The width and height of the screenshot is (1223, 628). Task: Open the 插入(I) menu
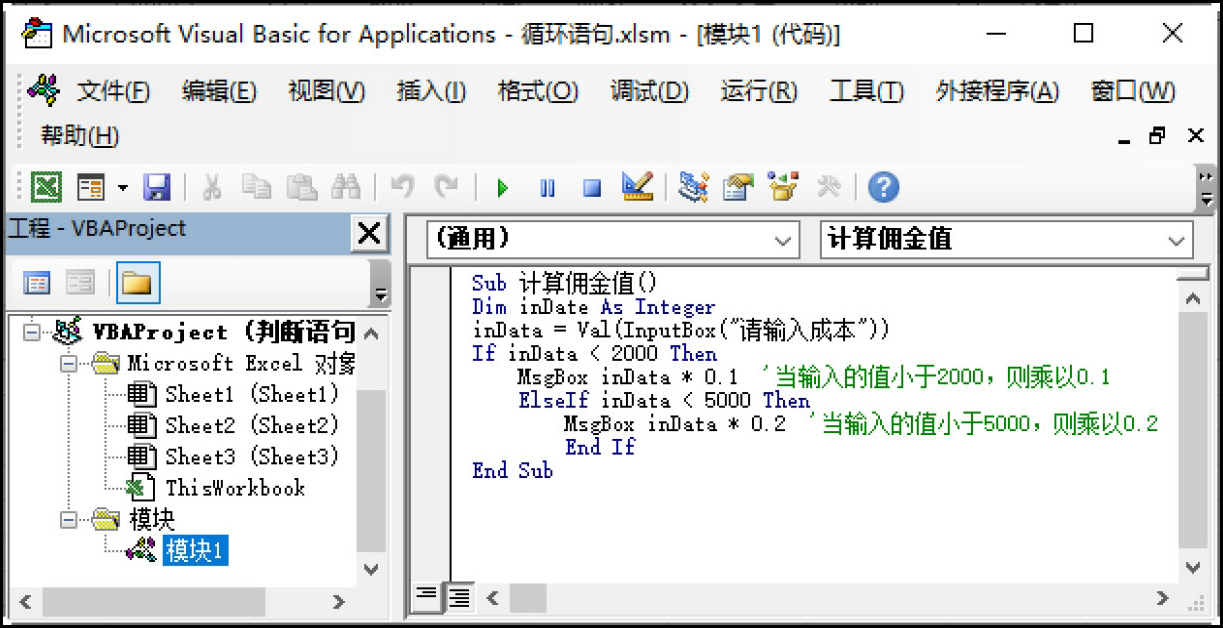(x=431, y=92)
